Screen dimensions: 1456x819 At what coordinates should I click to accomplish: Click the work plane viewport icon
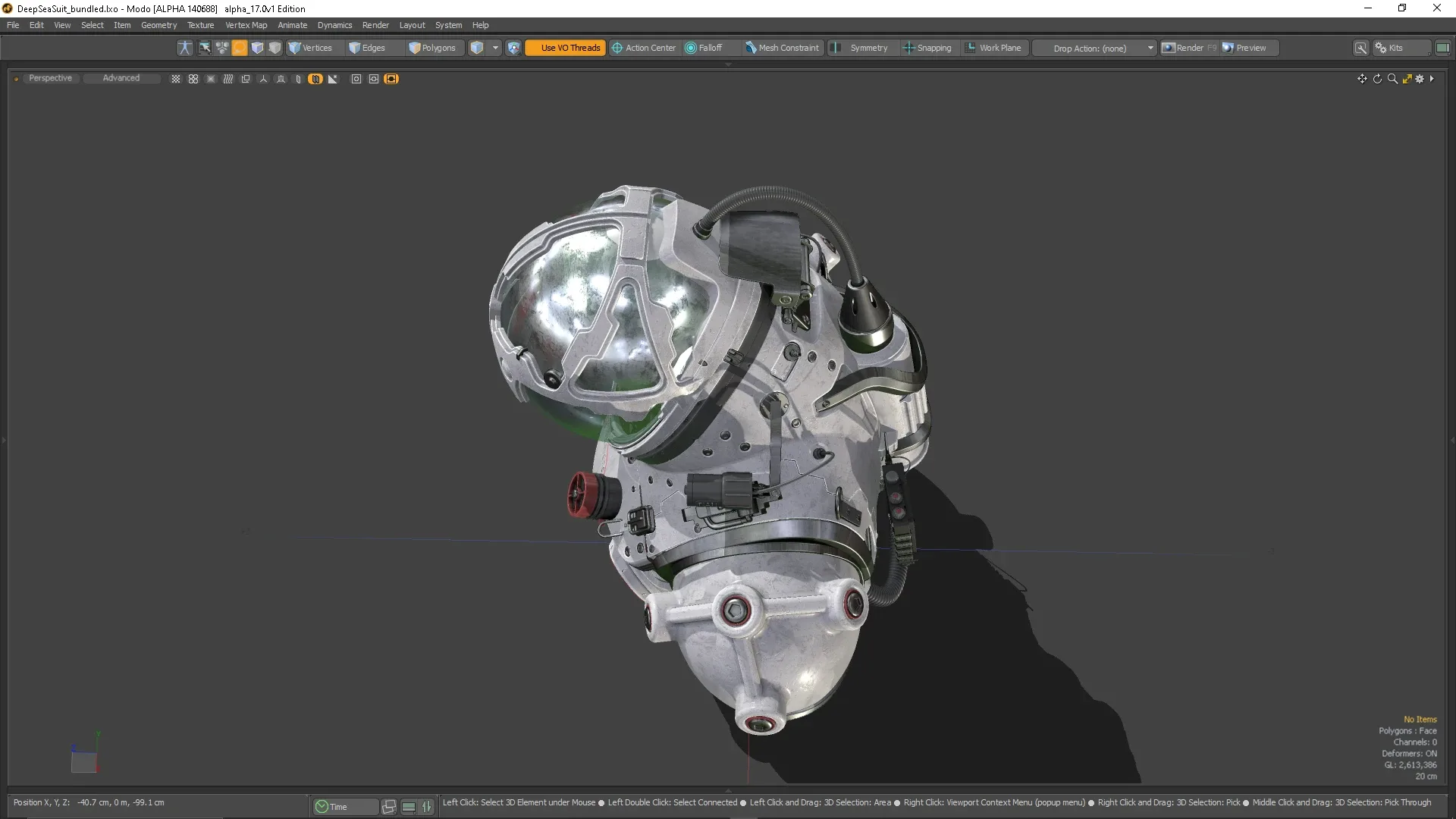pyautogui.click(x=281, y=79)
